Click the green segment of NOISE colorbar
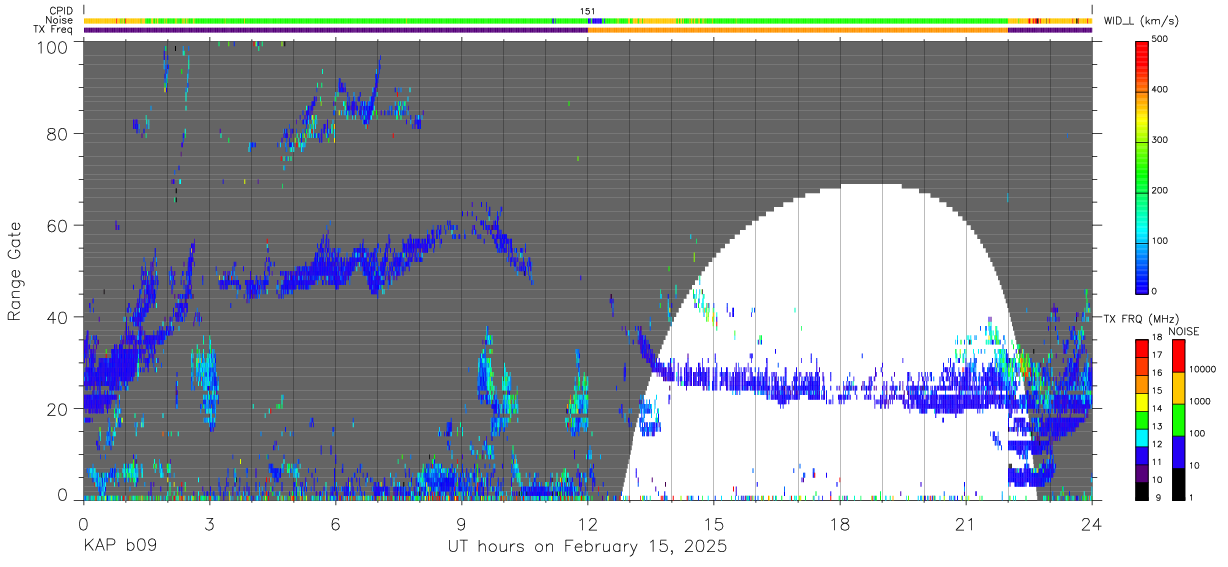Image resolution: width=1228 pixels, height=567 pixels. (1178, 418)
